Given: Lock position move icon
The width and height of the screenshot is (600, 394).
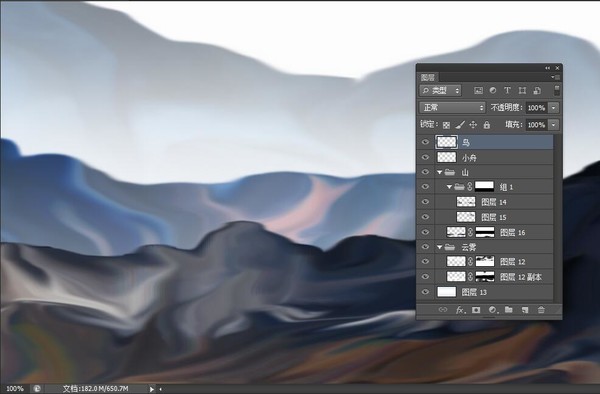Looking at the screenshot, I should 473,125.
